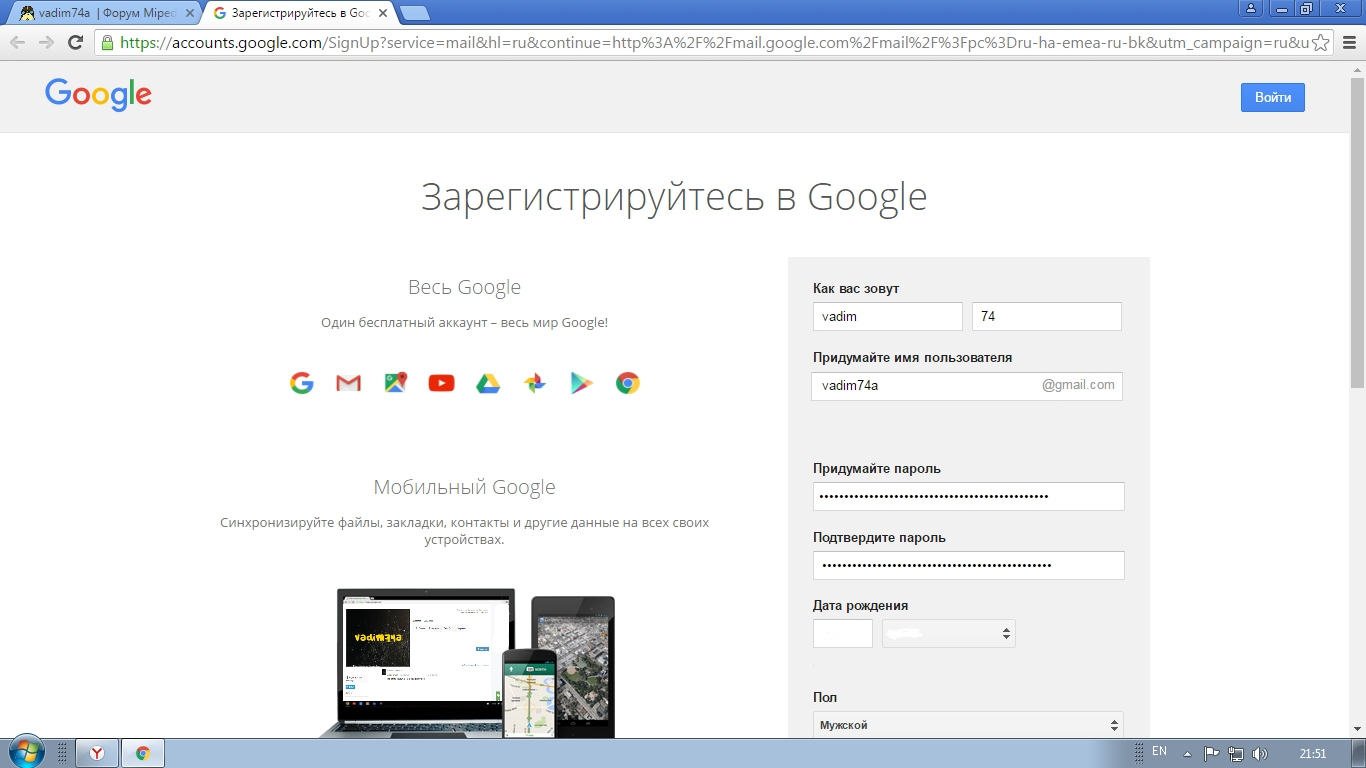Click the Gmail envelope icon
This screenshot has width=1366, height=768.
(x=348, y=383)
